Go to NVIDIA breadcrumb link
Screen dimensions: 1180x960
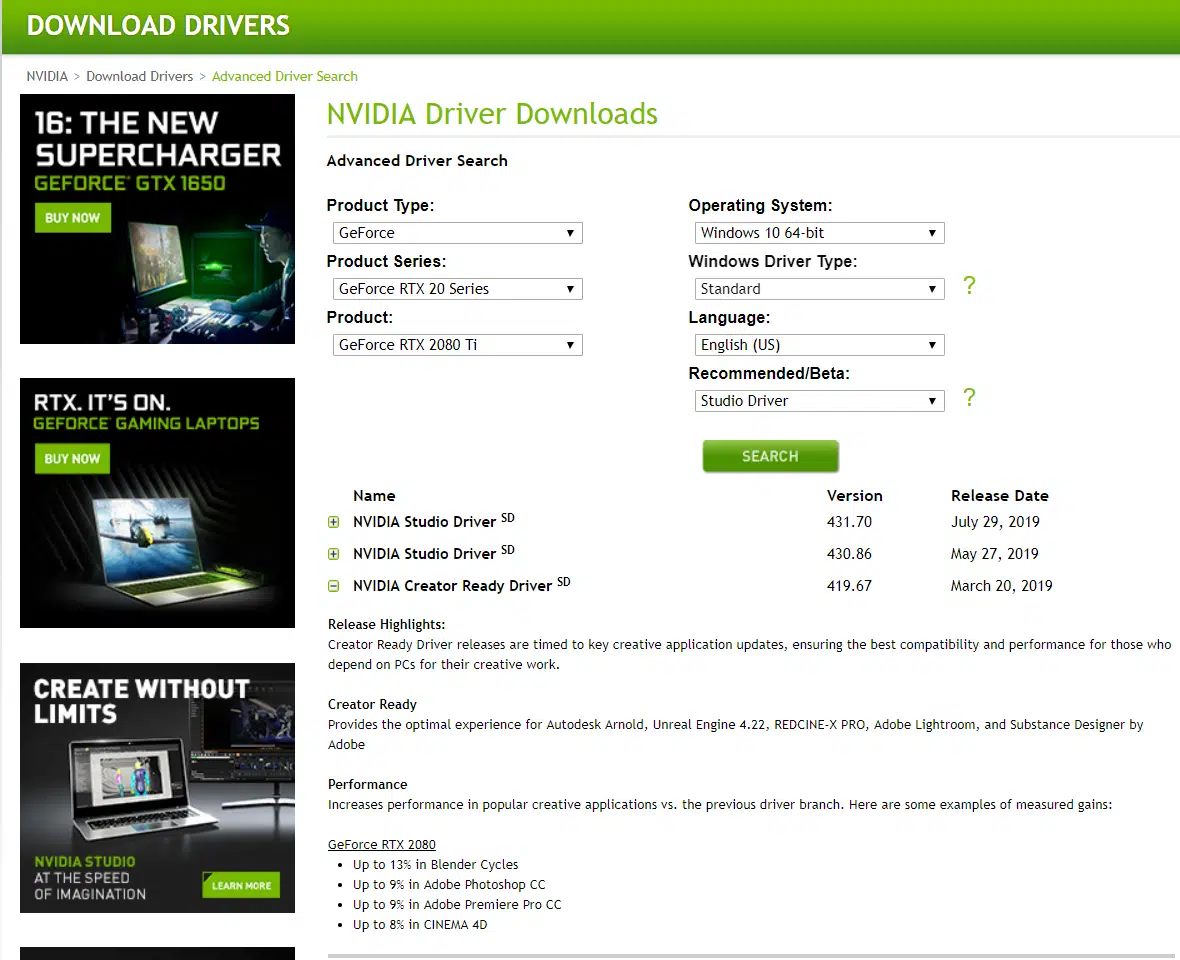click(47, 76)
